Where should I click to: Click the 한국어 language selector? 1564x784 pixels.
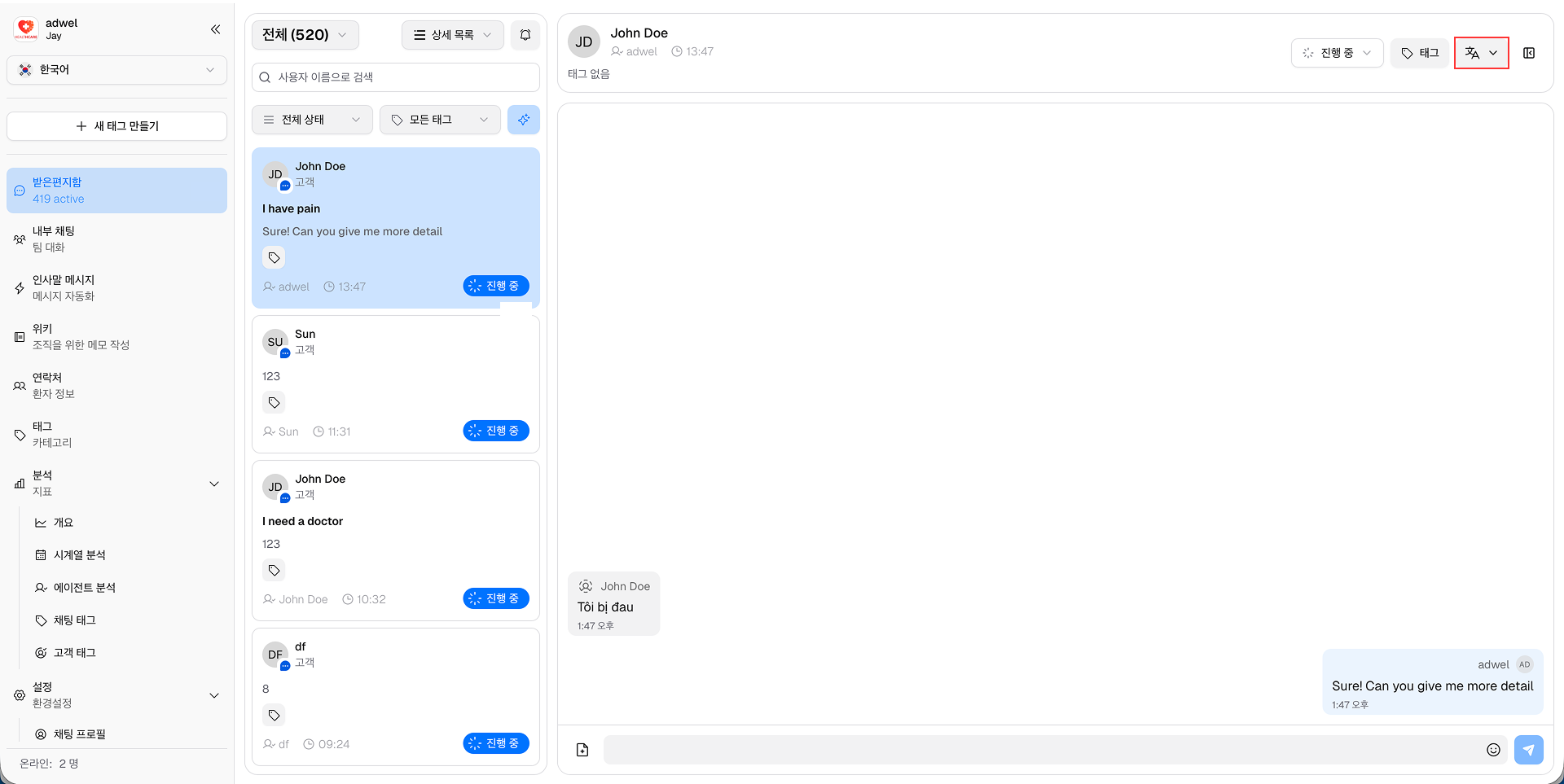[116, 70]
